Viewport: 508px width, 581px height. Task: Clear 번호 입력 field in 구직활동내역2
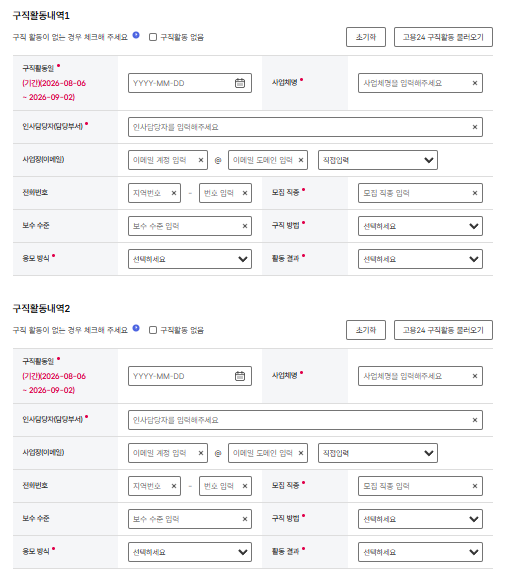pyautogui.click(x=245, y=486)
